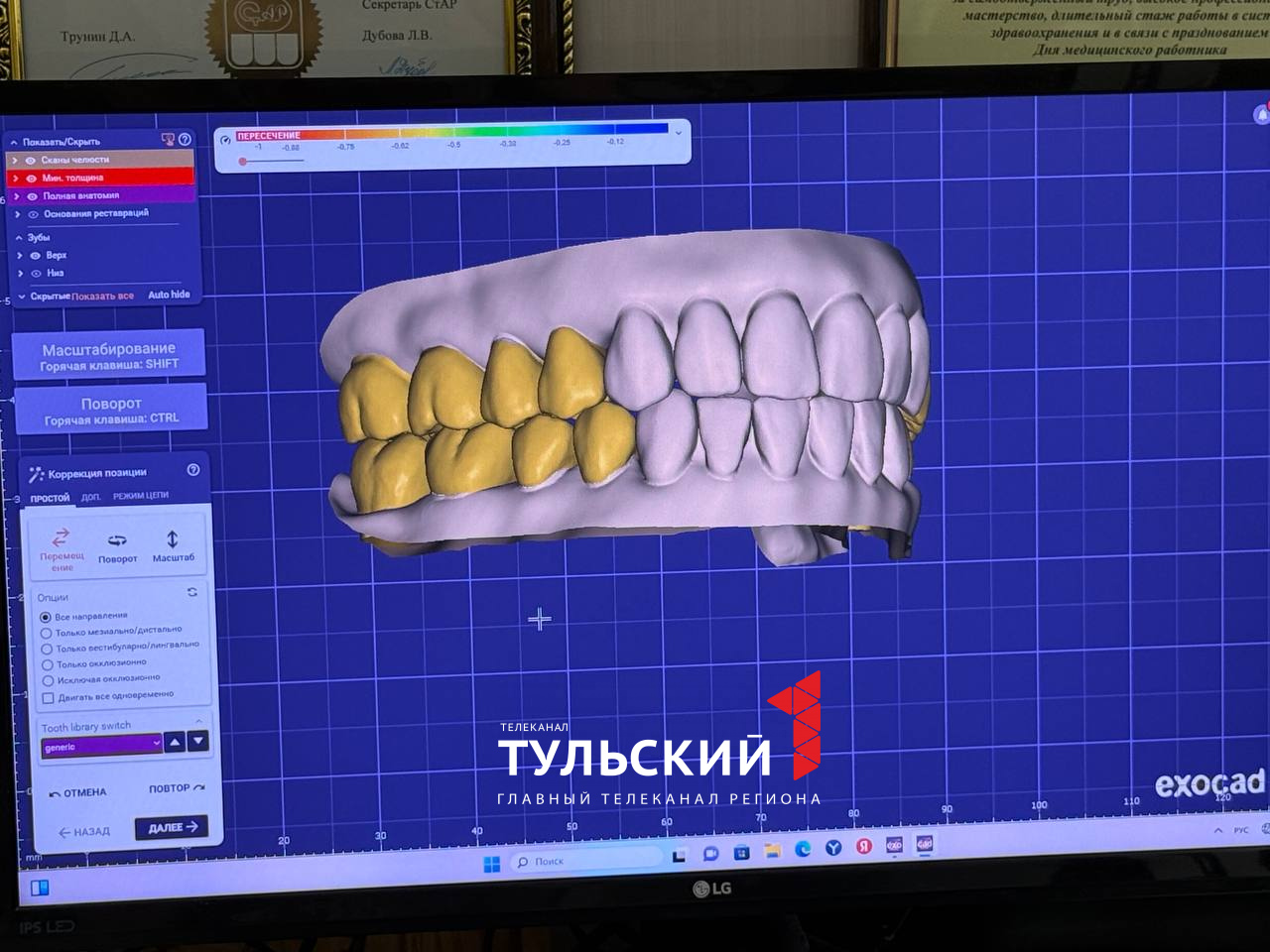Enable Двигать все одновременно checkbox
This screenshot has height=952, width=1270.
tap(48, 698)
